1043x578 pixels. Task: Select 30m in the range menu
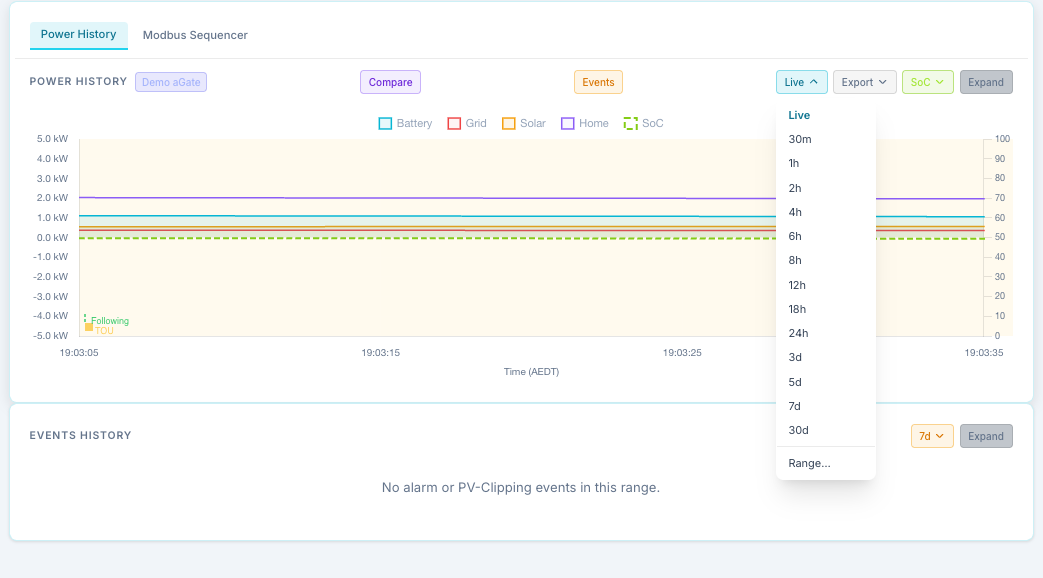pyautogui.click(x=825, y=139)
